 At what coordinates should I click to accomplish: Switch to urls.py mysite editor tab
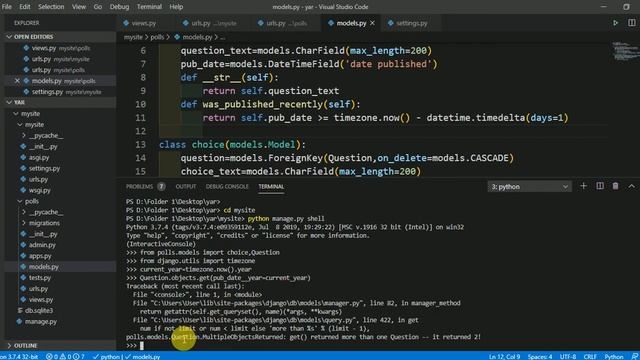click(210, 23)
